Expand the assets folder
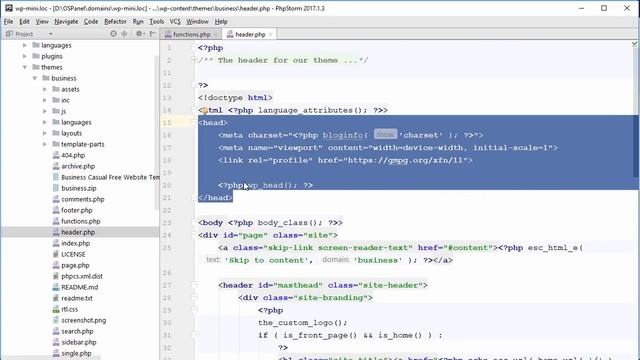 click(x=44, y=89)
